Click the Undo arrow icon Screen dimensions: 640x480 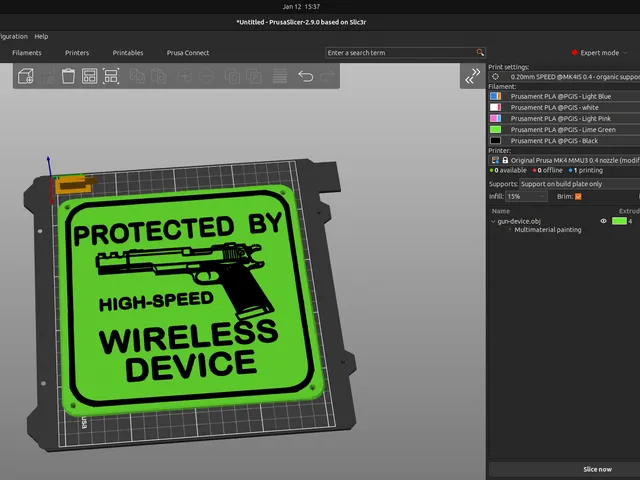(305, 76)
